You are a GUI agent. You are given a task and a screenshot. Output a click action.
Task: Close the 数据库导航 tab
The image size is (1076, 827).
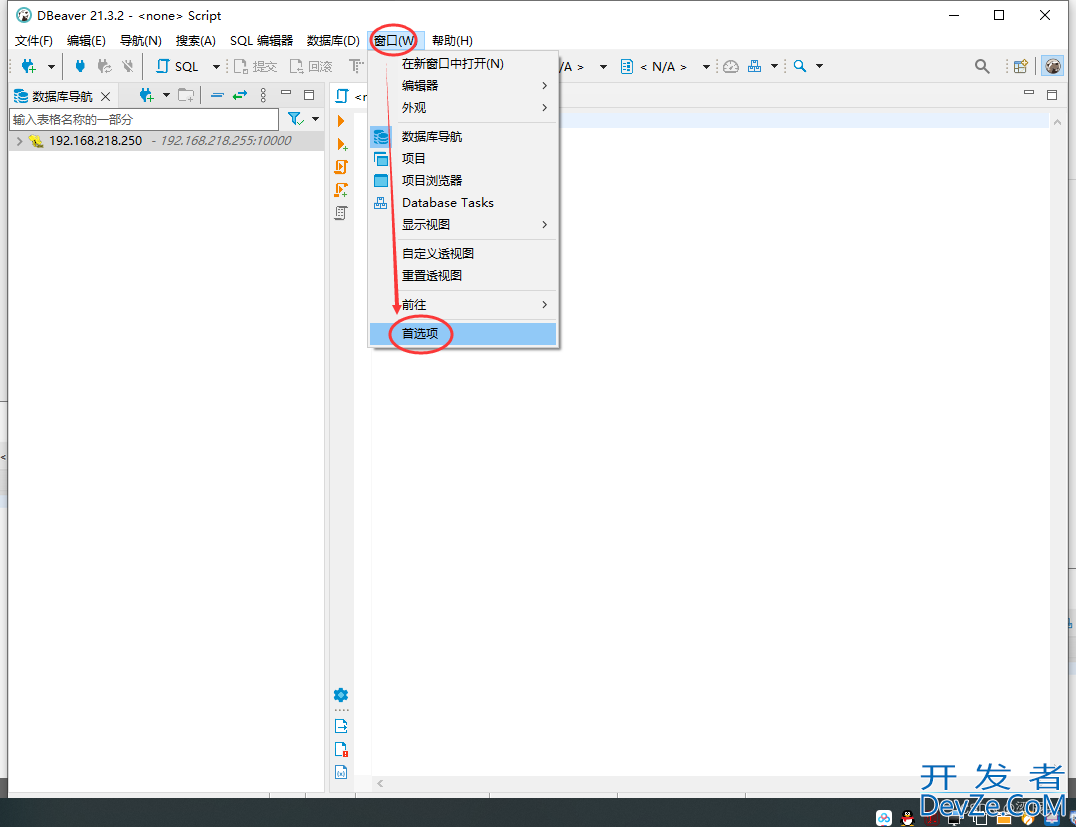pos(106,96)
